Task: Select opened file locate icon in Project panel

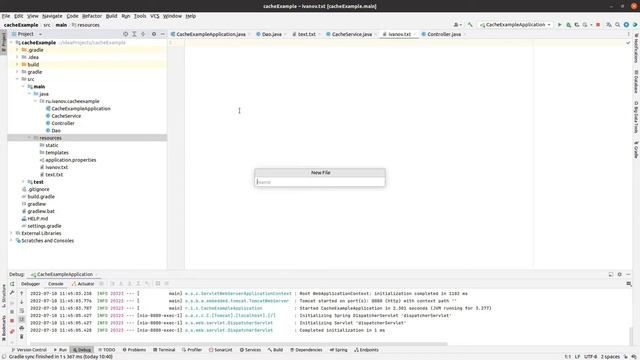Action: pos(125,34)
